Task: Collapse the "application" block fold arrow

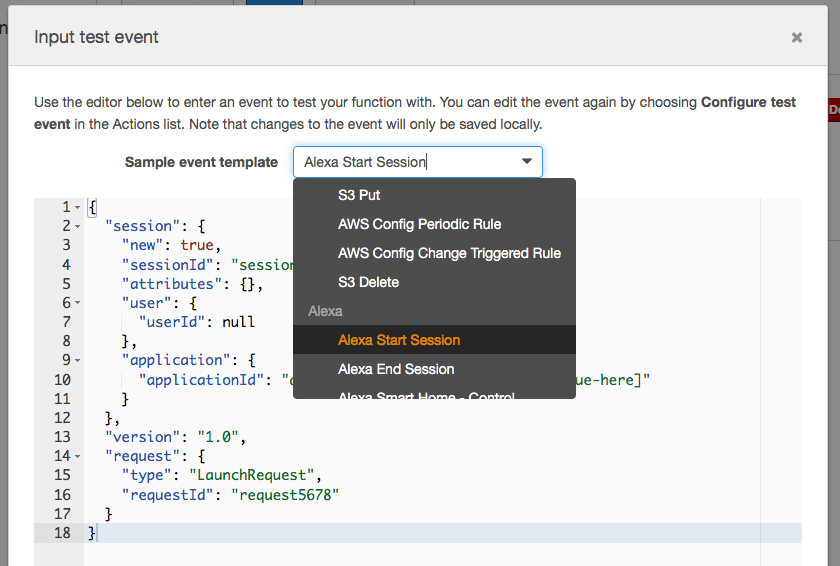Action: [x=78, y=360]
